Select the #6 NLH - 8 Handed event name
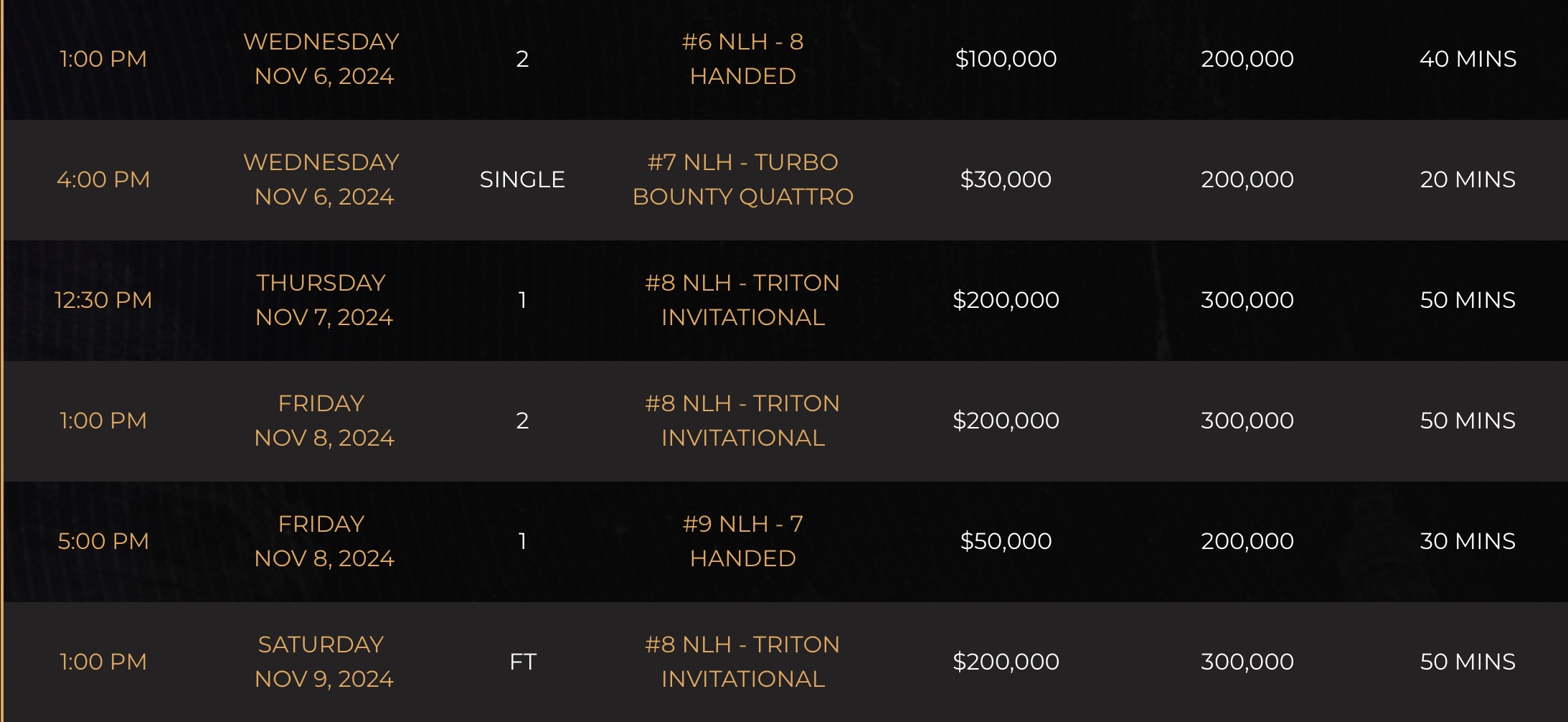 point(742,59)
